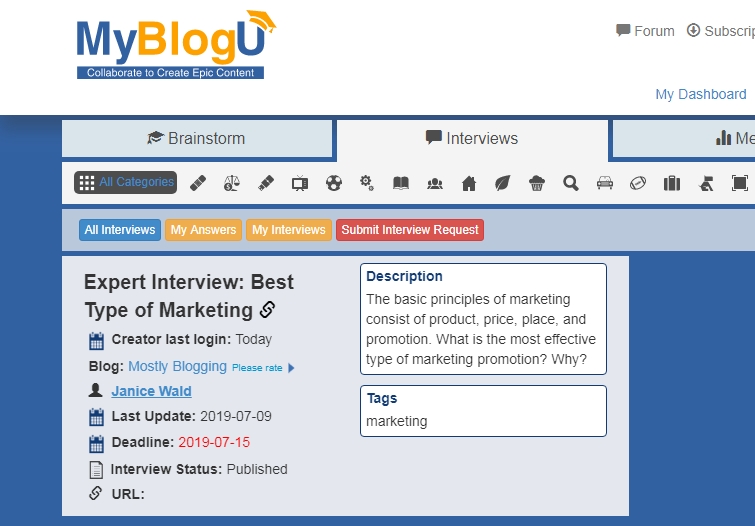Click the Last Update date 2019-07-09
This screenshot has height=526, width=755.
point(235,416)
